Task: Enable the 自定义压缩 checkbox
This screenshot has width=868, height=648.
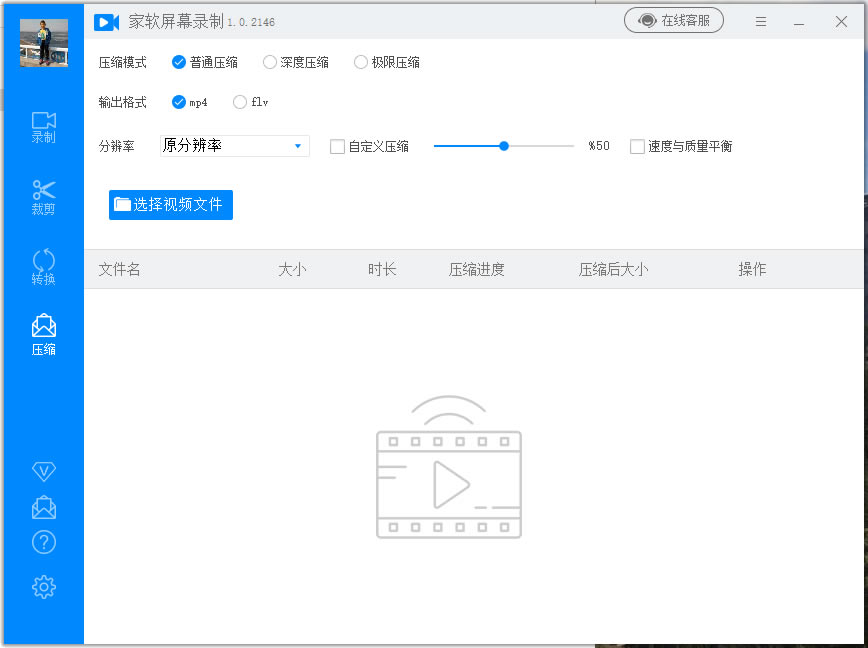Action: [338, 146]
